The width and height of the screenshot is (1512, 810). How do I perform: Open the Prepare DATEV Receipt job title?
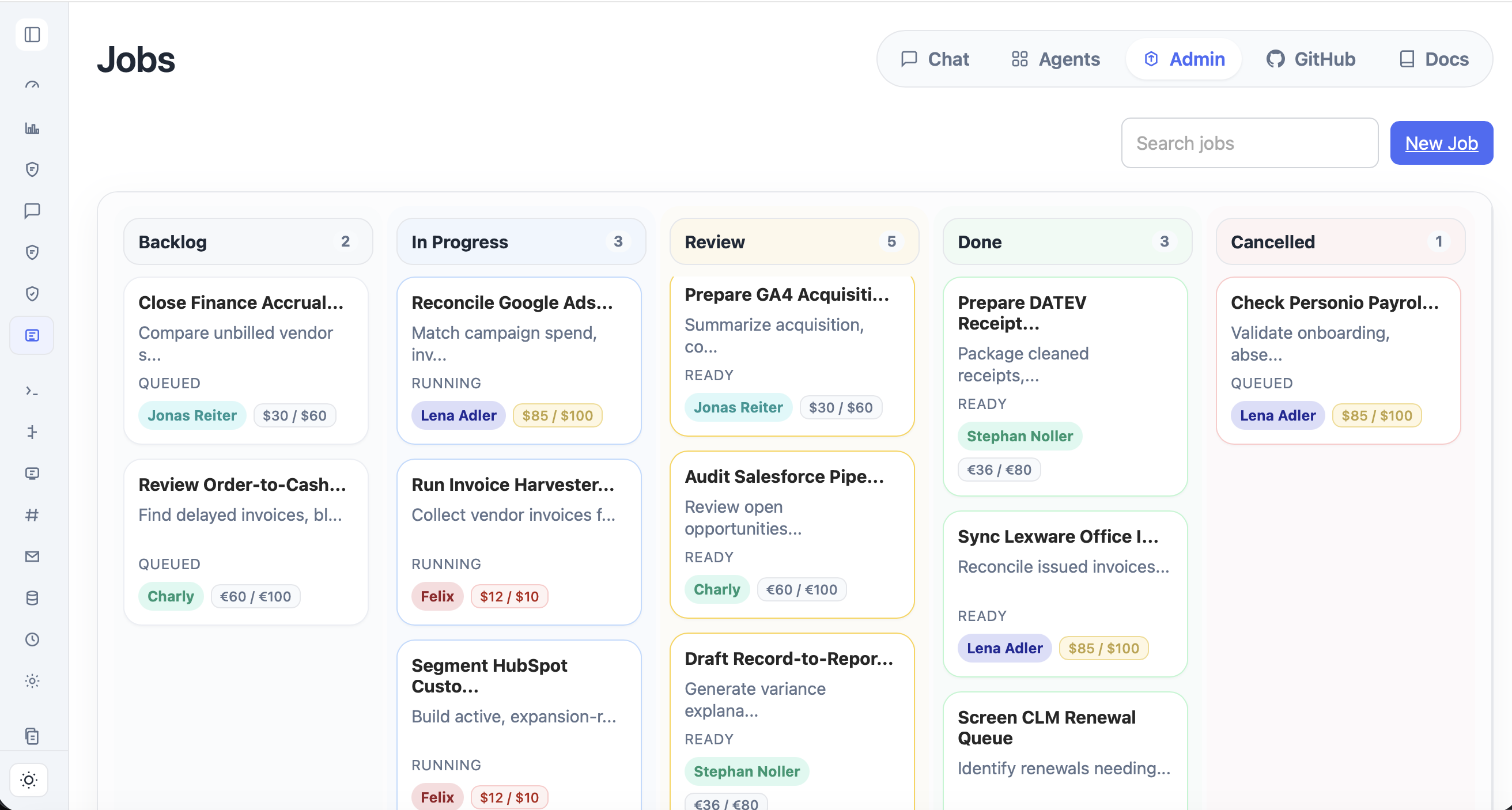[x=1022, y=313]
